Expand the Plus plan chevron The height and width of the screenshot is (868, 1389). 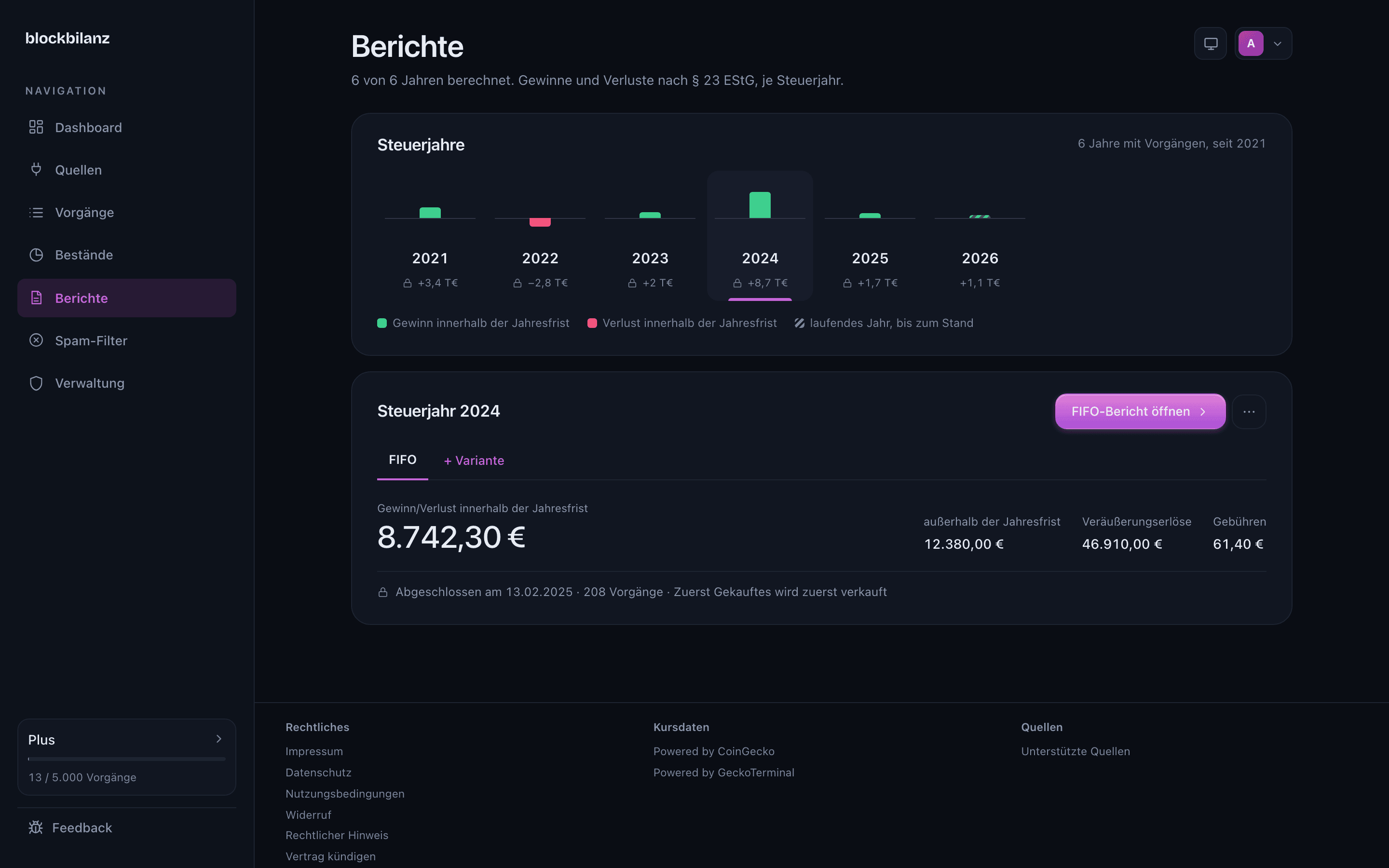(x=218, y=739)
